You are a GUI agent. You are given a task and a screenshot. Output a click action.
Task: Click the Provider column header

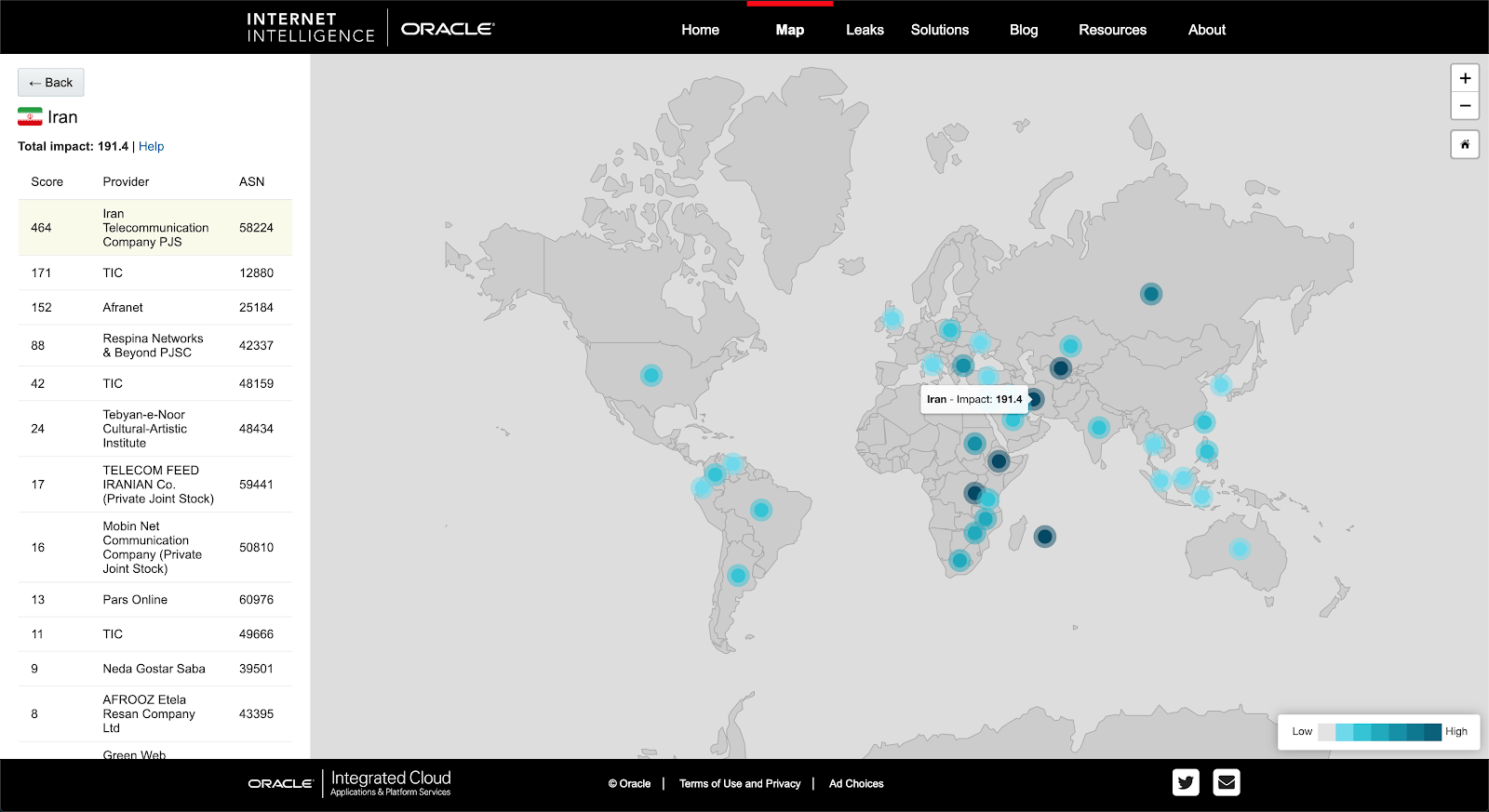126,182
